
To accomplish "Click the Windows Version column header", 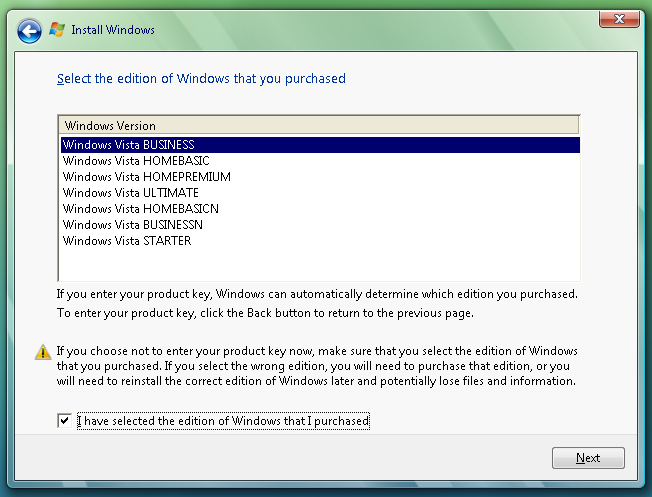I will point(319,125).
